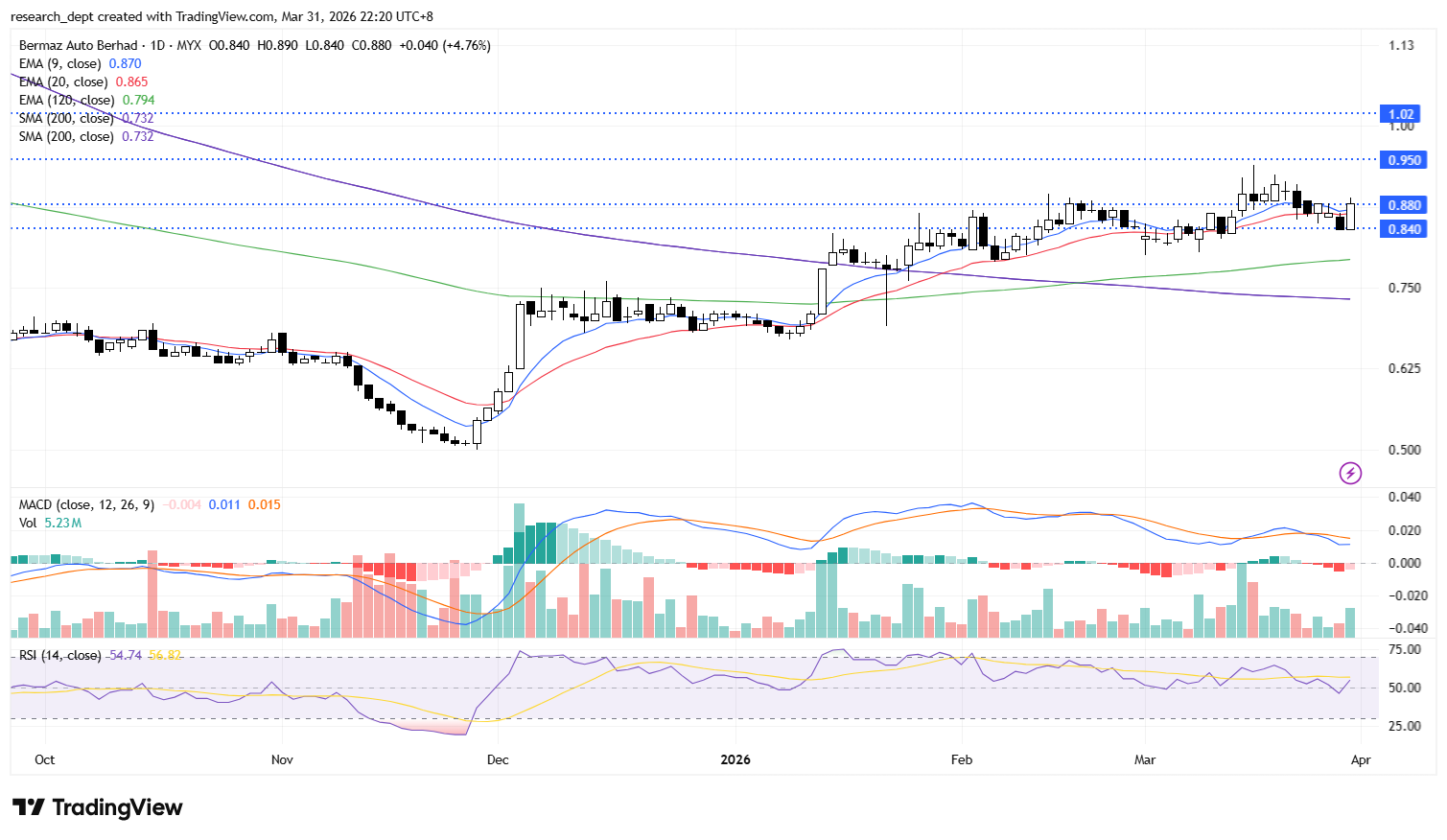Select the 0.950 price level label
The height and width of the screenshot is (840, 1447).
pos(1404,160)
